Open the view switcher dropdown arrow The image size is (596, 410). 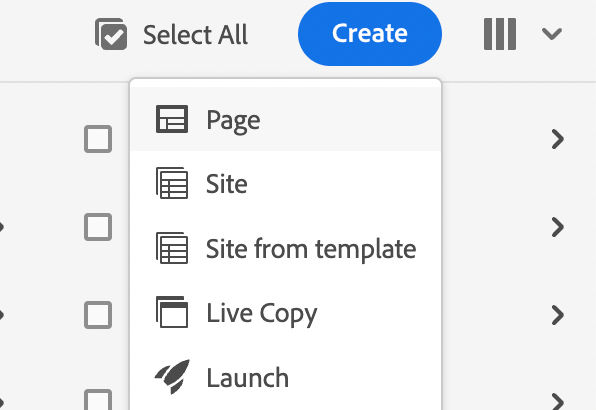[552, 34]
